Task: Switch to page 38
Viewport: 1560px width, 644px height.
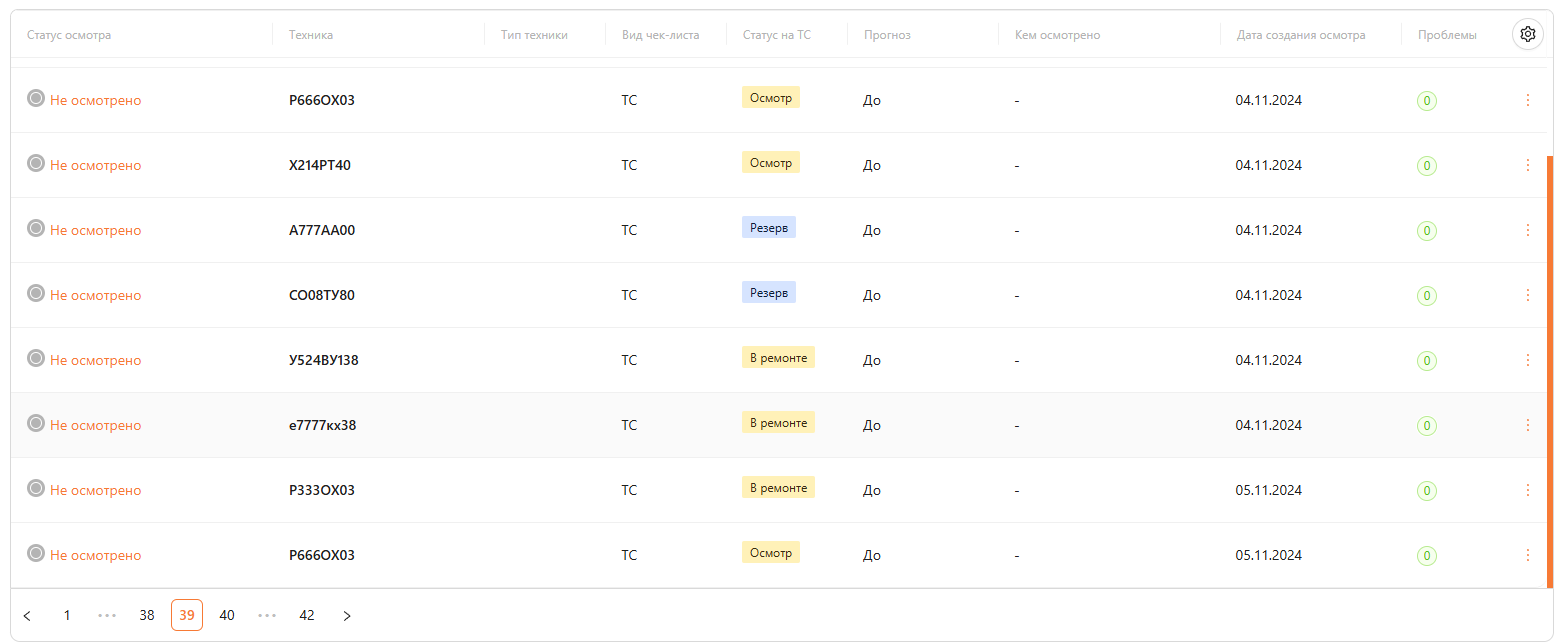Action: click(x=147, y=616)
